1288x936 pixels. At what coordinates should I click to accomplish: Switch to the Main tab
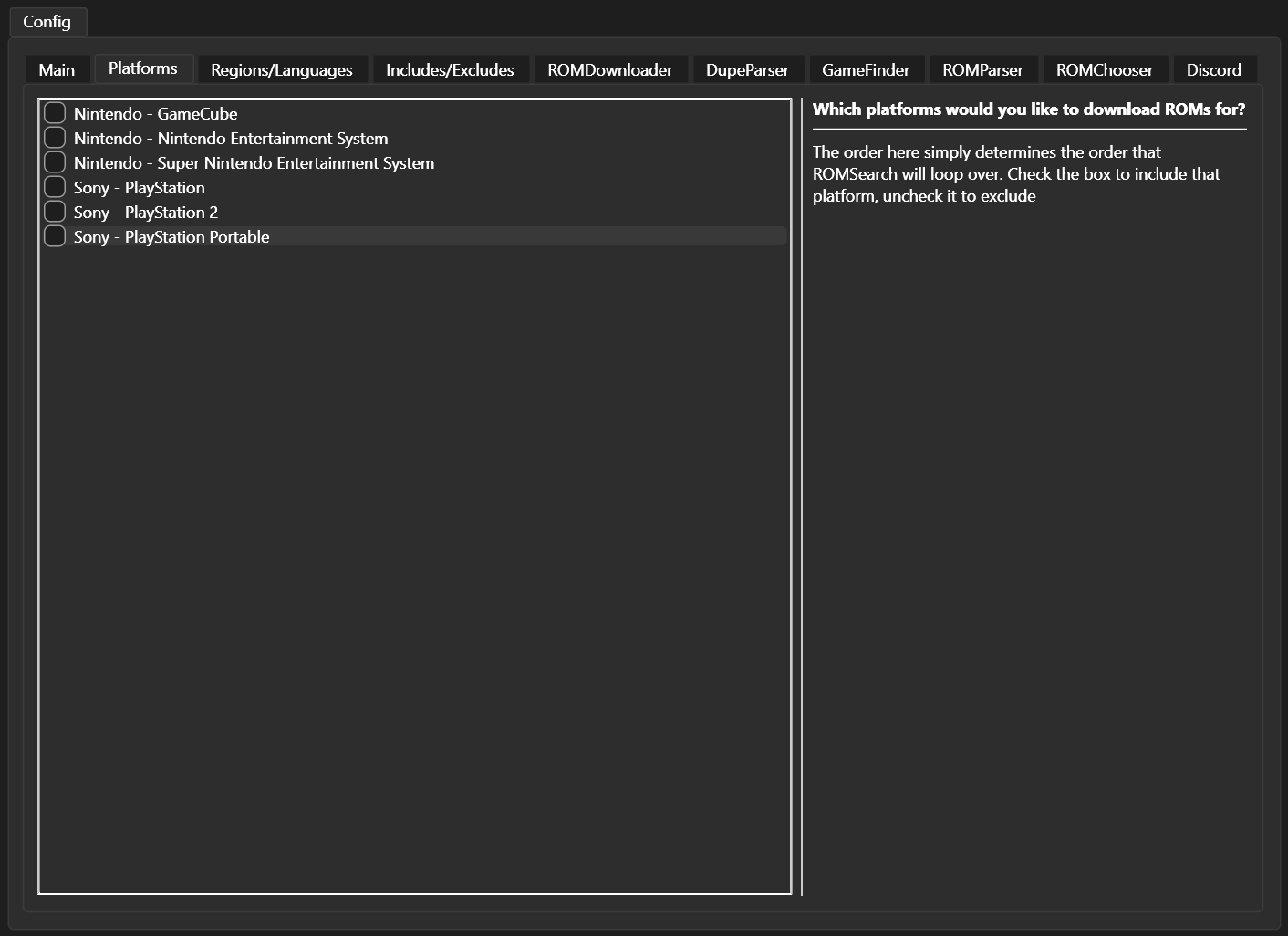point(57,69)
